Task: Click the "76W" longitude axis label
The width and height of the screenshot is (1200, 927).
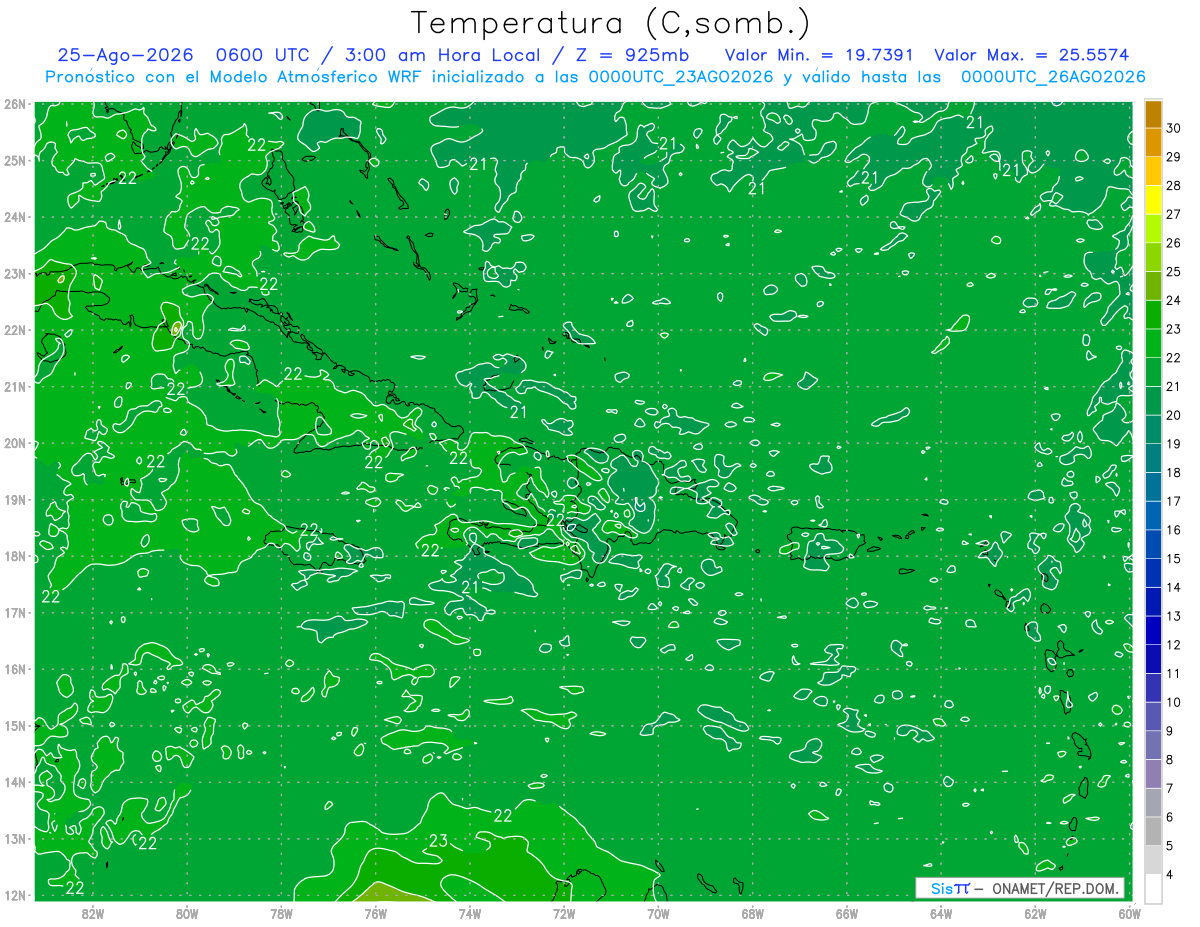Action: click(376, 912)
